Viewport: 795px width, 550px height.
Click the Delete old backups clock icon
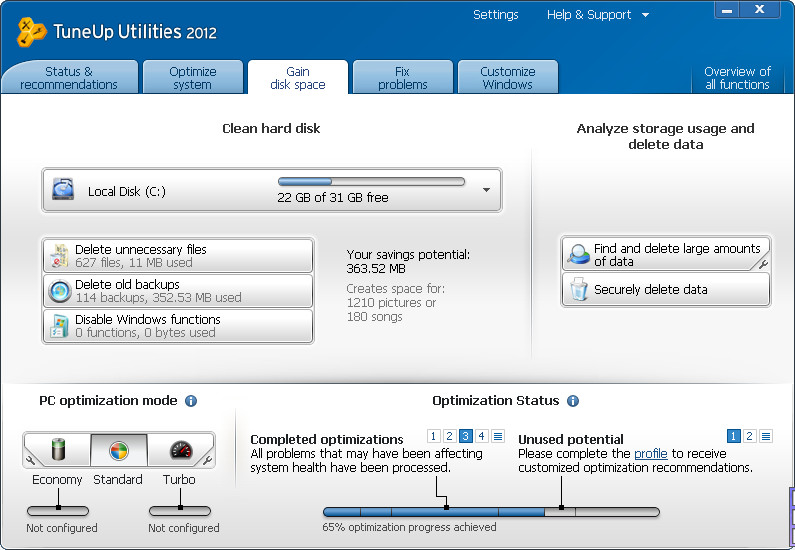[x=59, y=291]
